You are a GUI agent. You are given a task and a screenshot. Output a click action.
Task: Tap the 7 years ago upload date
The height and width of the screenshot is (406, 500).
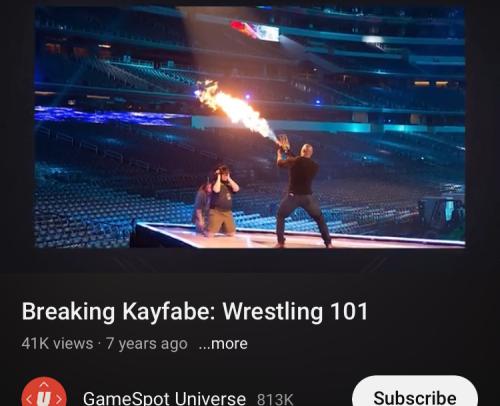pos(147,344)
